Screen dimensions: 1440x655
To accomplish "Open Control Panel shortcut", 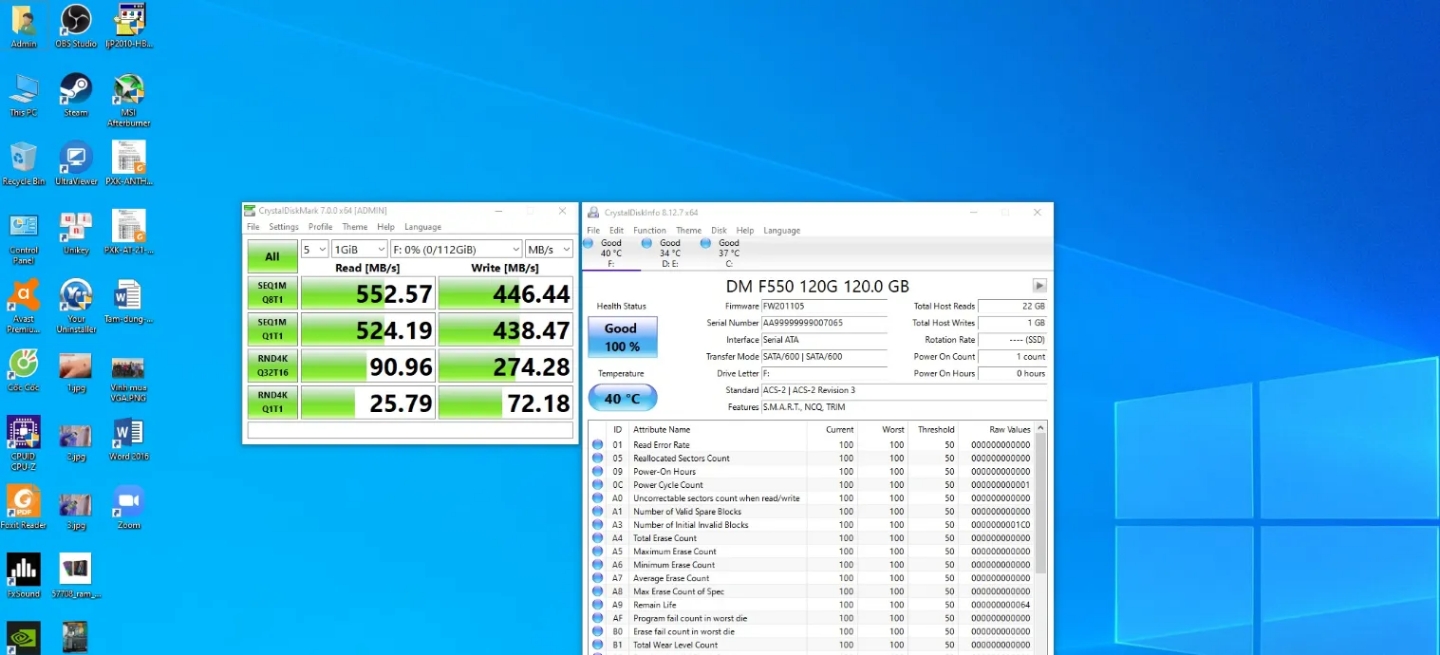I will (x=24, y=237).
